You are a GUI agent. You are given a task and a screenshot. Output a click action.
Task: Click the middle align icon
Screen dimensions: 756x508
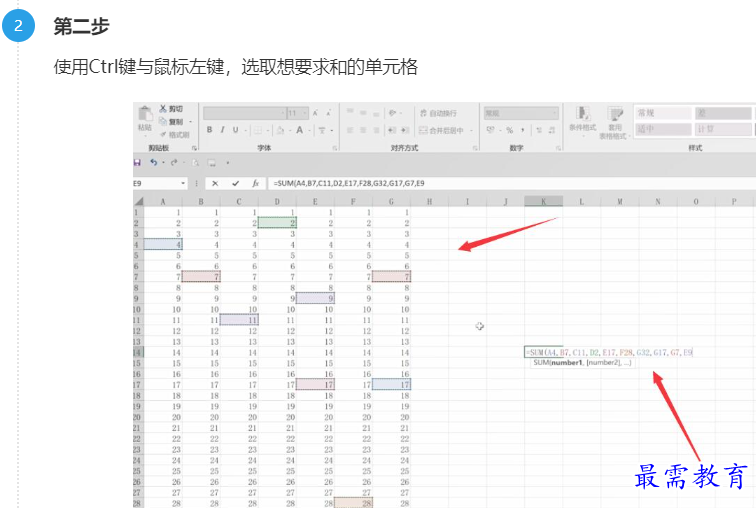pyautogui.click(x=363, y=113)
